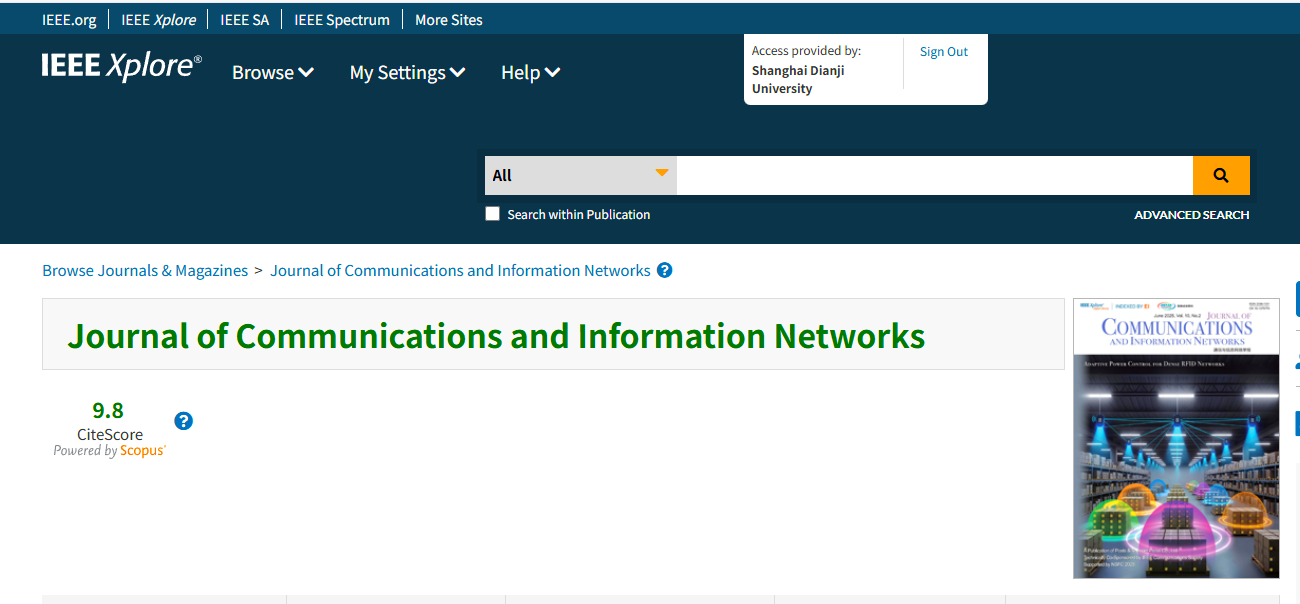Click the journal title heading
1300x604 pixels.
click(496, 335)
